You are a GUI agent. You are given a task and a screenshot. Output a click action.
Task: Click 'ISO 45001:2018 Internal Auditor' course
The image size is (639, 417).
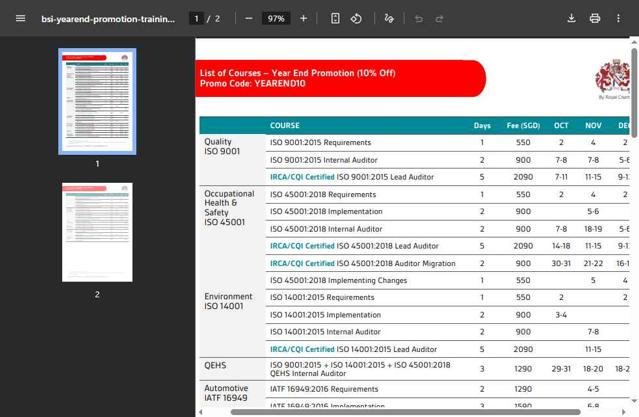(x=326, y=229)
